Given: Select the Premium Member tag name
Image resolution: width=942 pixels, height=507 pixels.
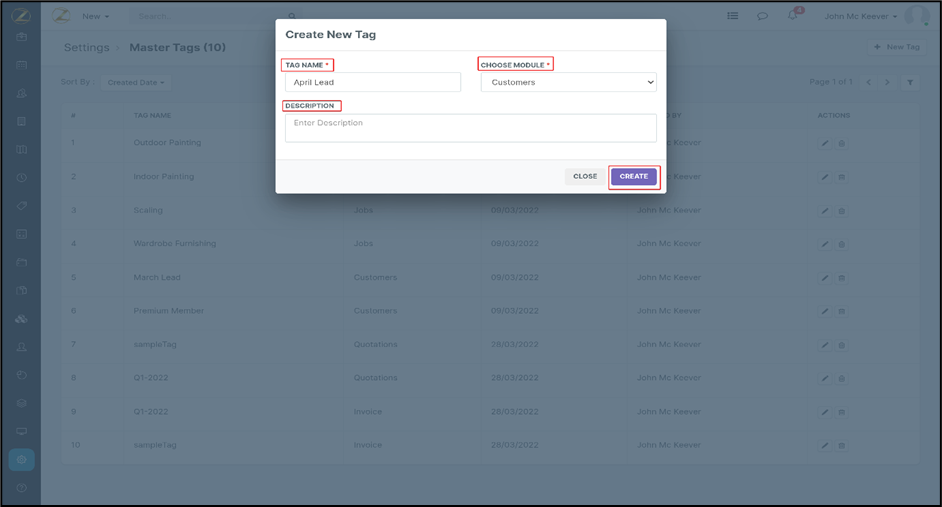Looking at the screenshot, I should pos(168,311).
